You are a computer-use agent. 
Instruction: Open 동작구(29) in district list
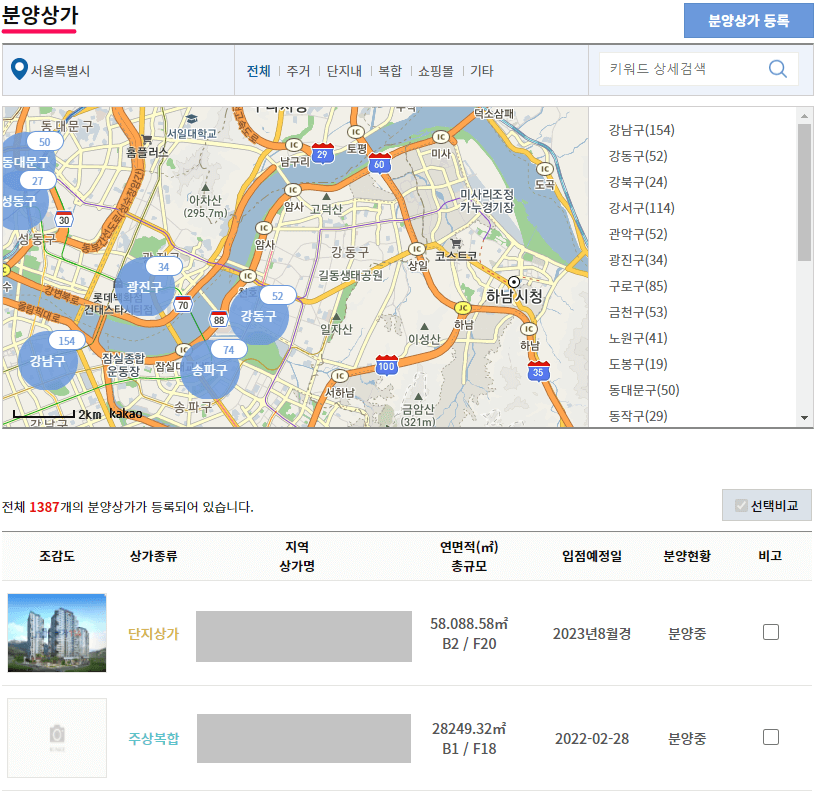point(638,416)
